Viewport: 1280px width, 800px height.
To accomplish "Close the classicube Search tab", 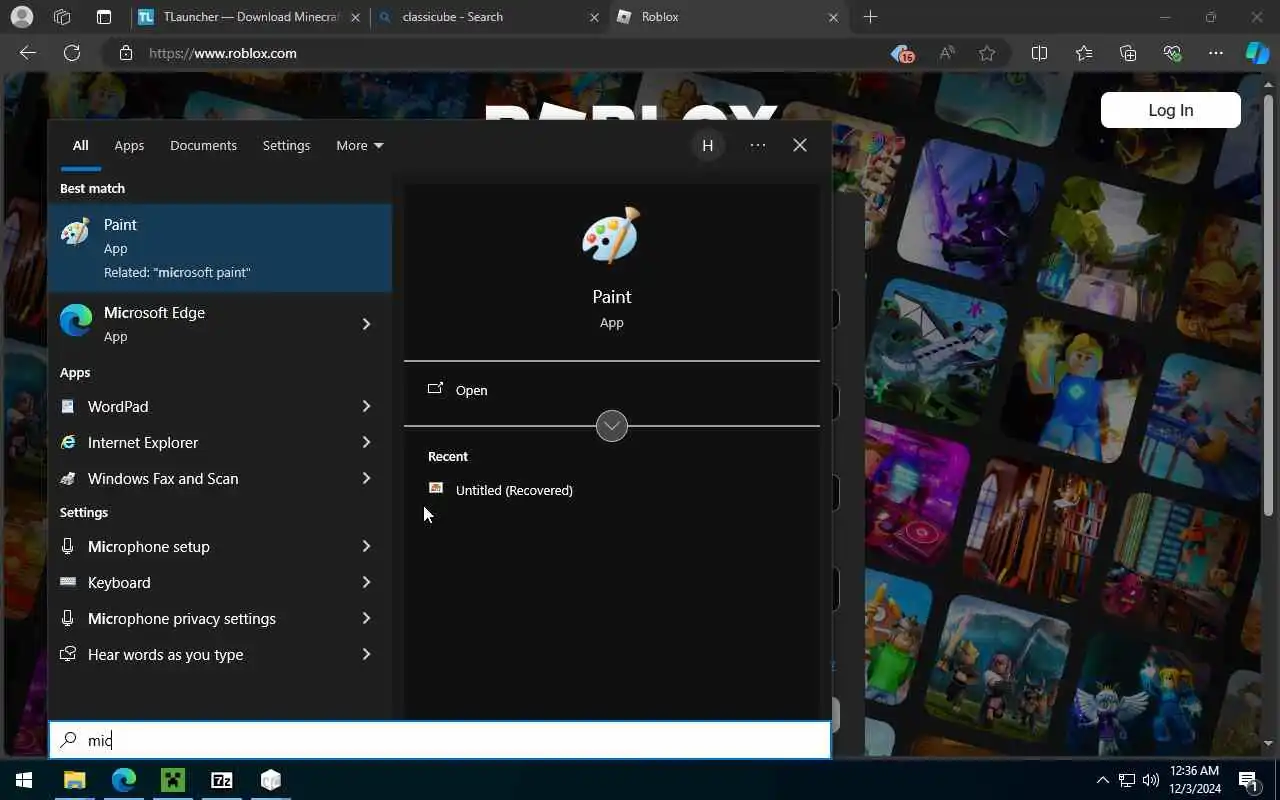I will coord(595,17).
